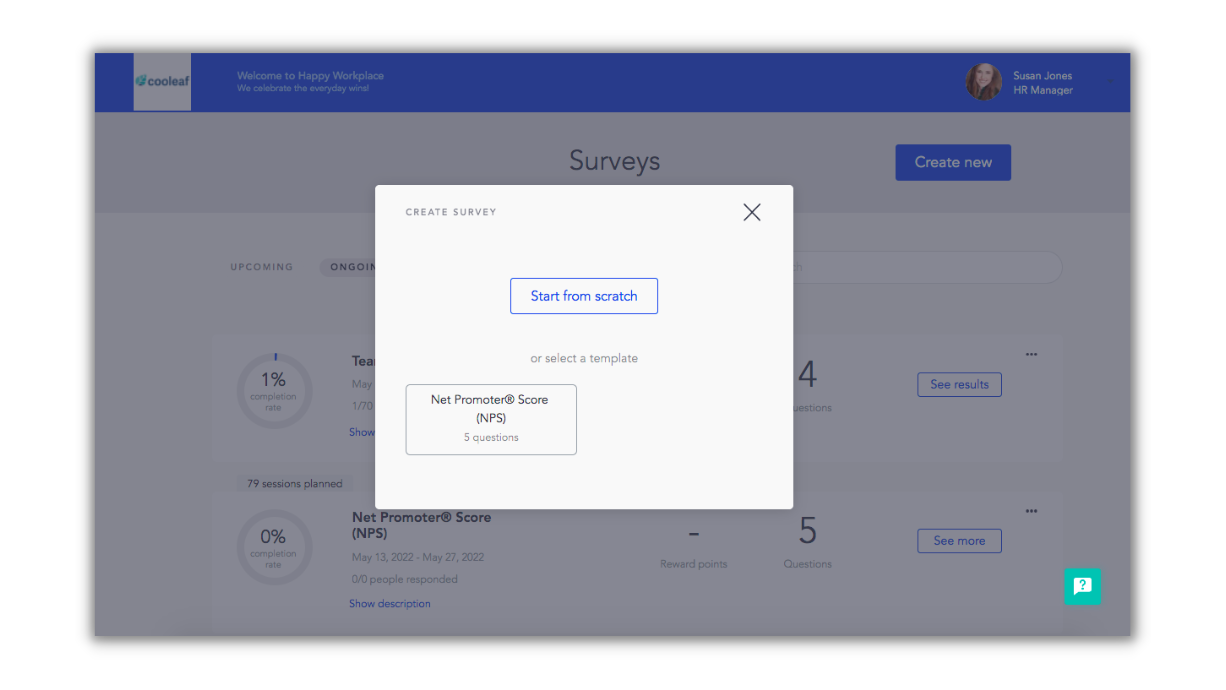
Task: Click See more for the NPS survey
Action: [x=959, y=540]
